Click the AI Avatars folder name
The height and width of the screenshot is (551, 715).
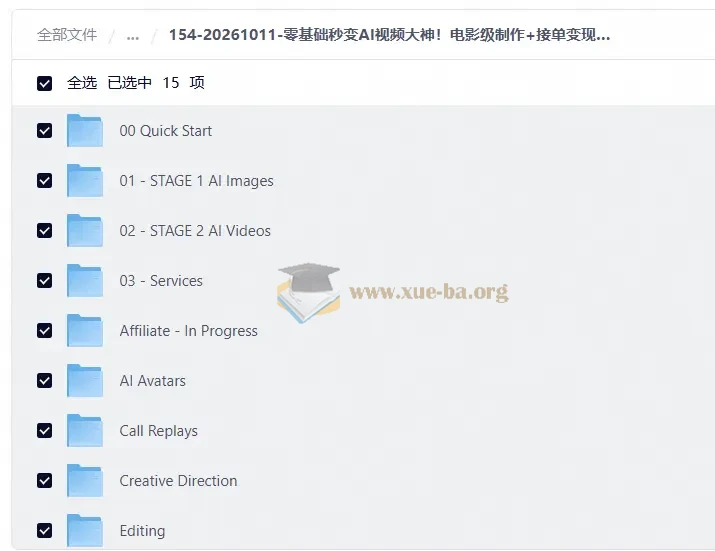point(152,381)
